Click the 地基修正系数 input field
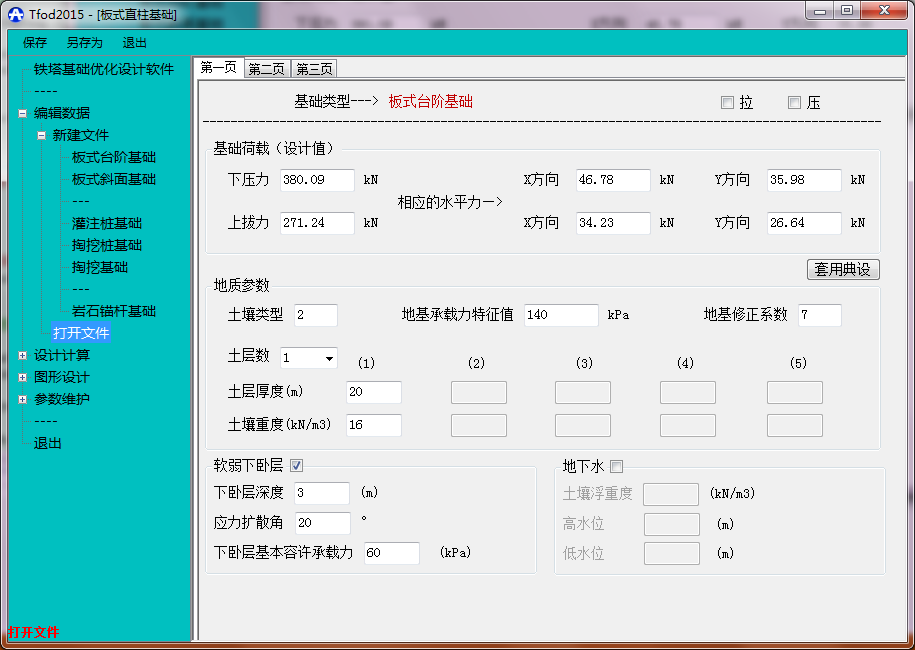 coord(820,315)
